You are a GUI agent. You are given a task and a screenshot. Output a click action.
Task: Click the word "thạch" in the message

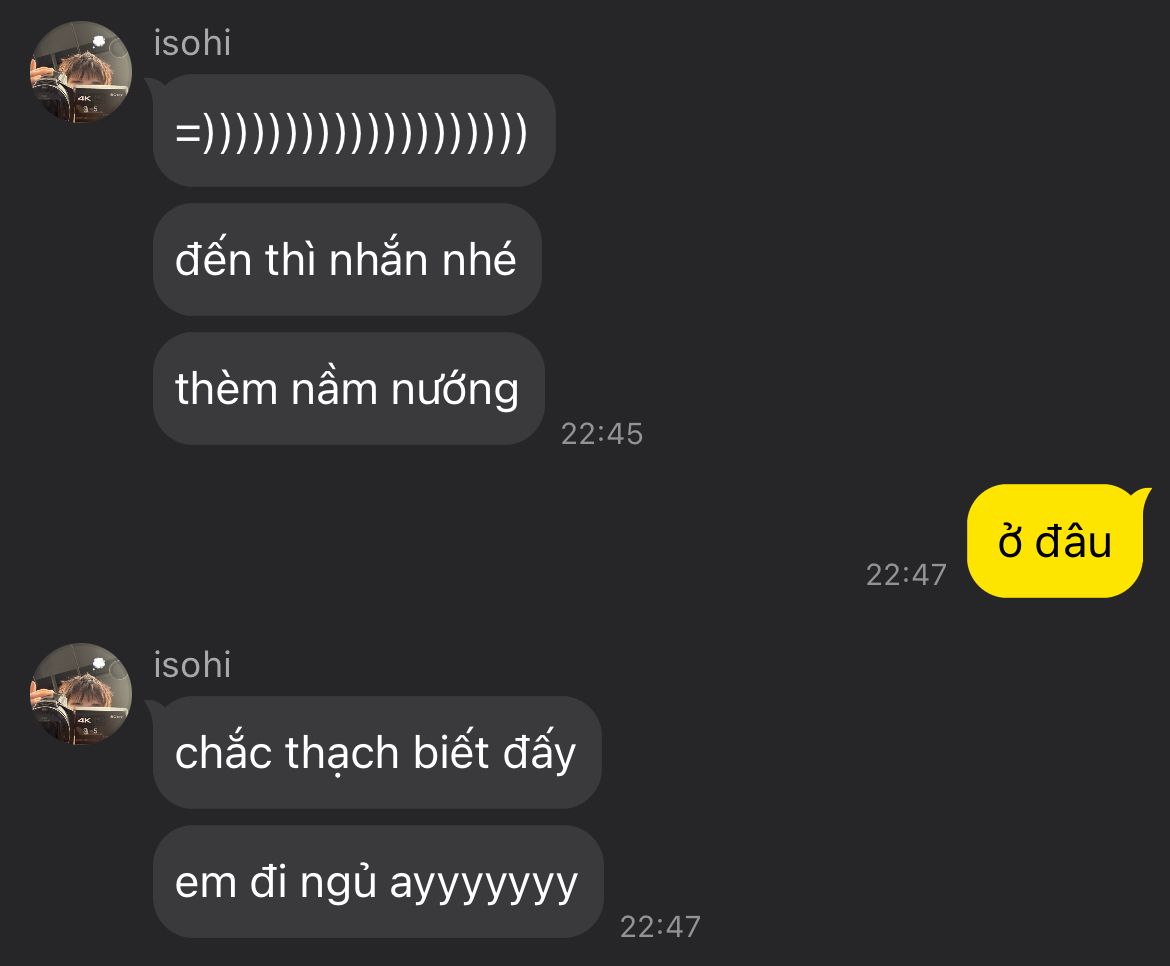(x=342, y=753)
